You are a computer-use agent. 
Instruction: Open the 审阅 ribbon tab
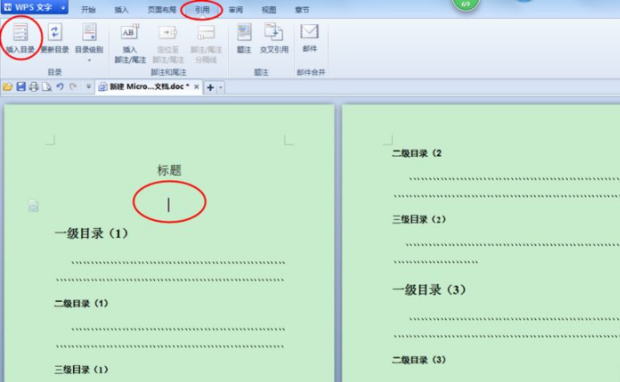coord(236,9)
